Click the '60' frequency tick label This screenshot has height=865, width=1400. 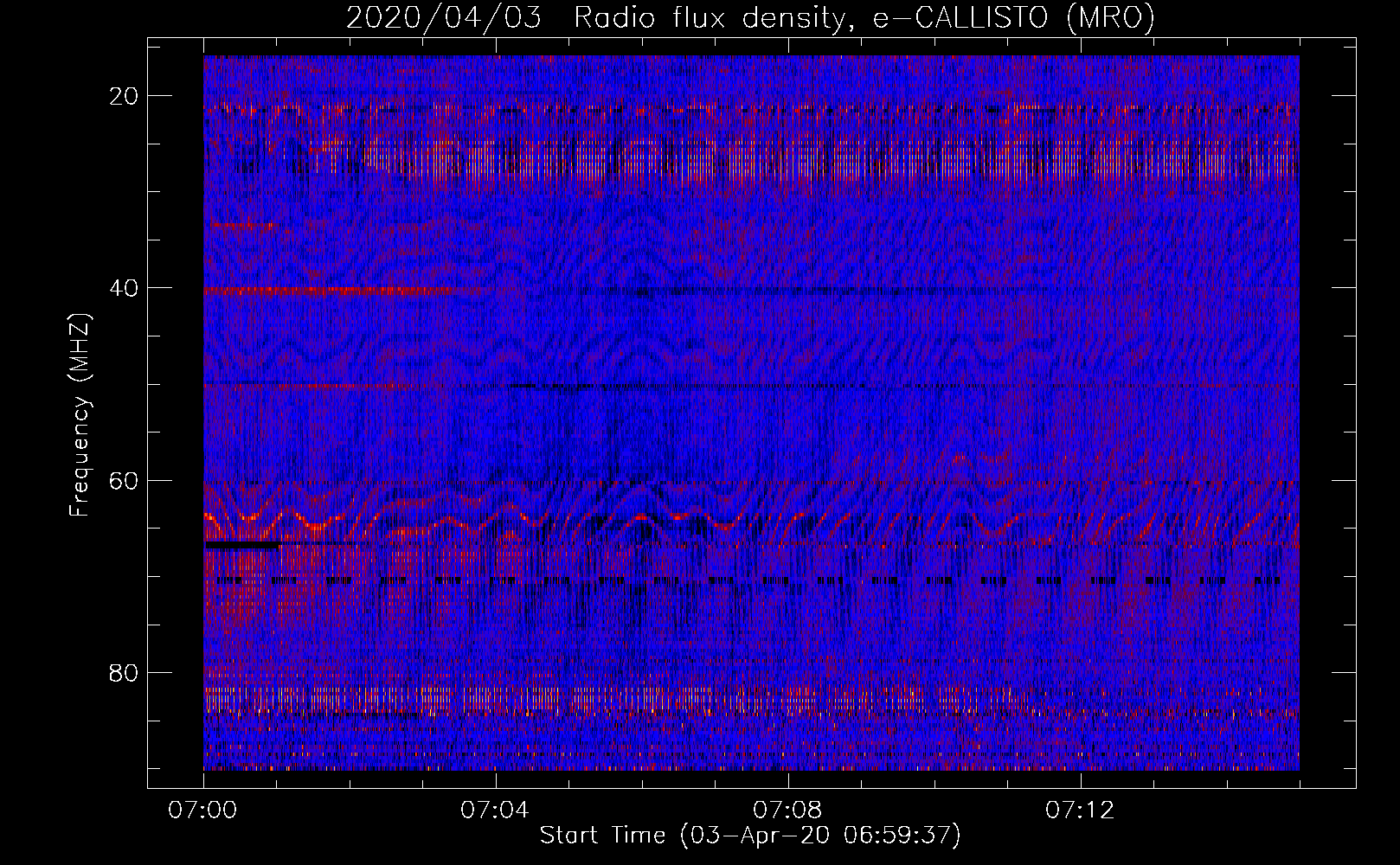(125, 480)
